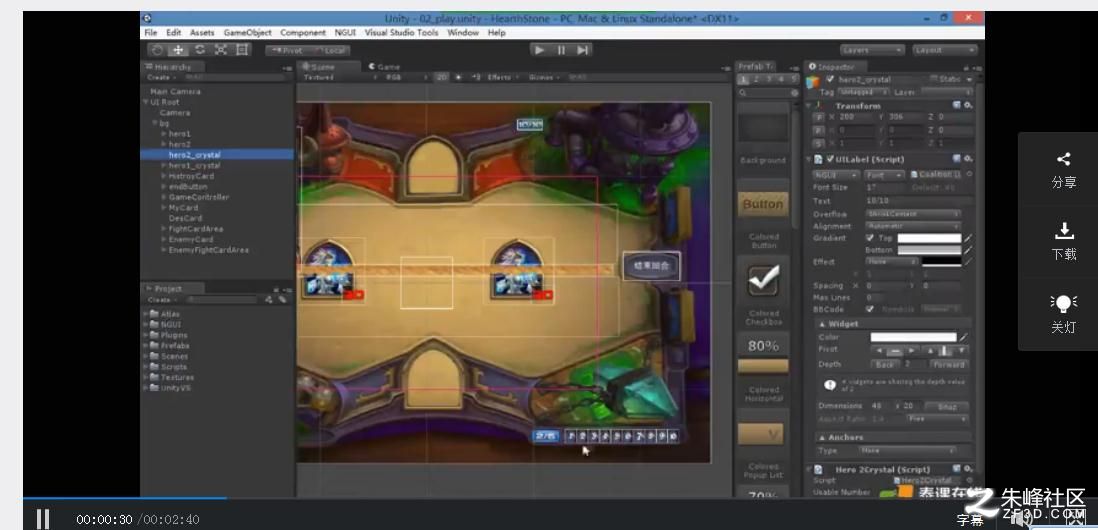Click the Depth Forward button
This screenshot has width=1098, height=530.
click(950, 364)
